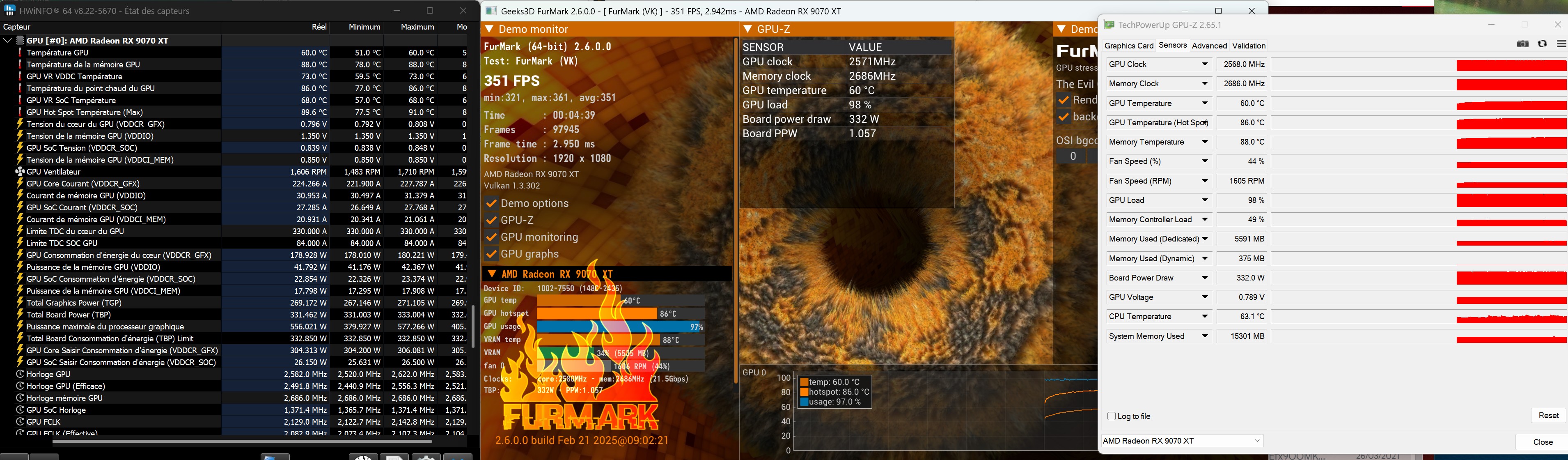This screenshot has width=1568, height=460.
Task: Open the GPU Clock sensor dropdown in GPU-Z
Action: point(1205,64)
